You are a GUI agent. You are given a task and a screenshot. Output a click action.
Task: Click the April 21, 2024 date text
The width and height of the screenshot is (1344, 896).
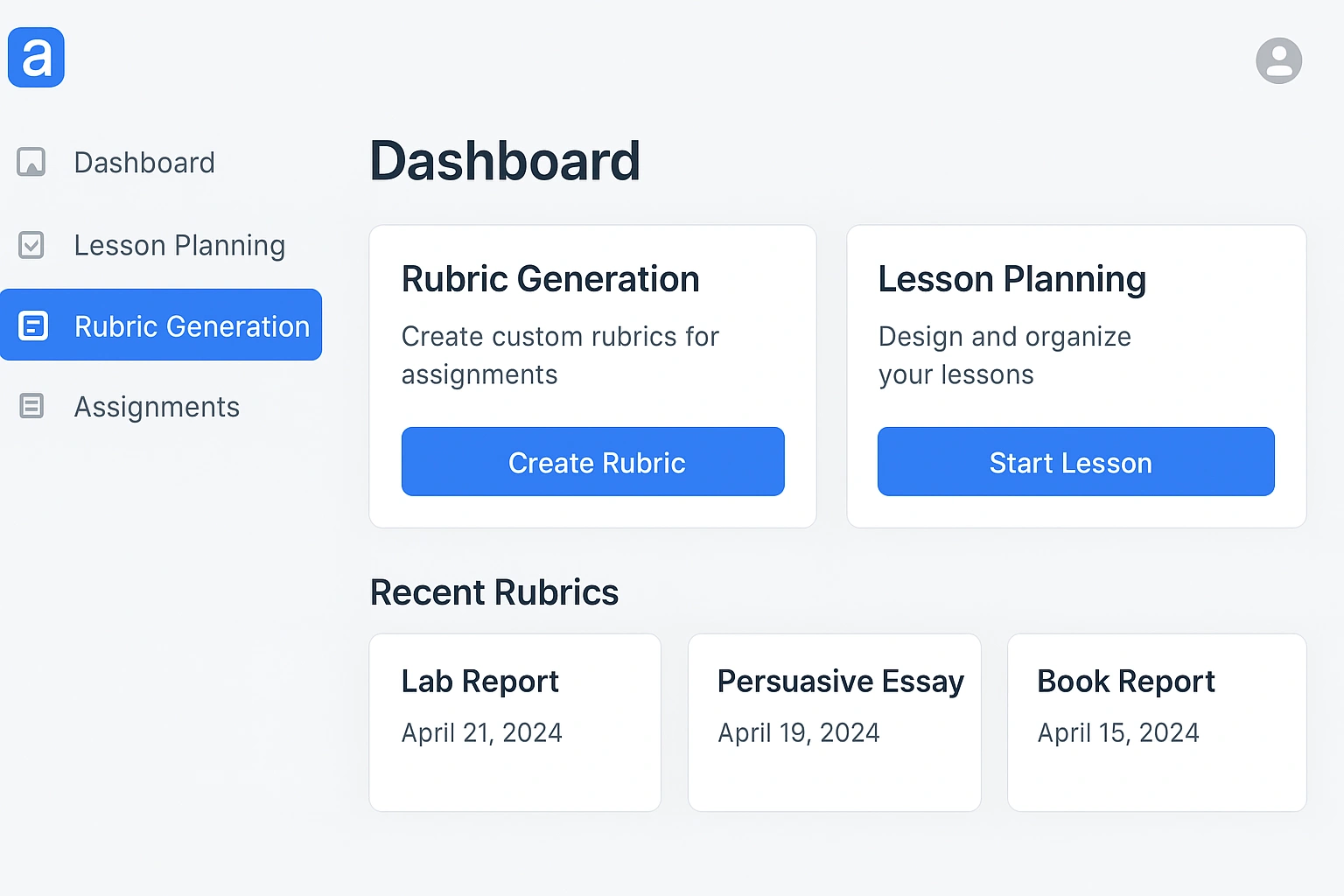pyautogui.click(x=481, y=732)
